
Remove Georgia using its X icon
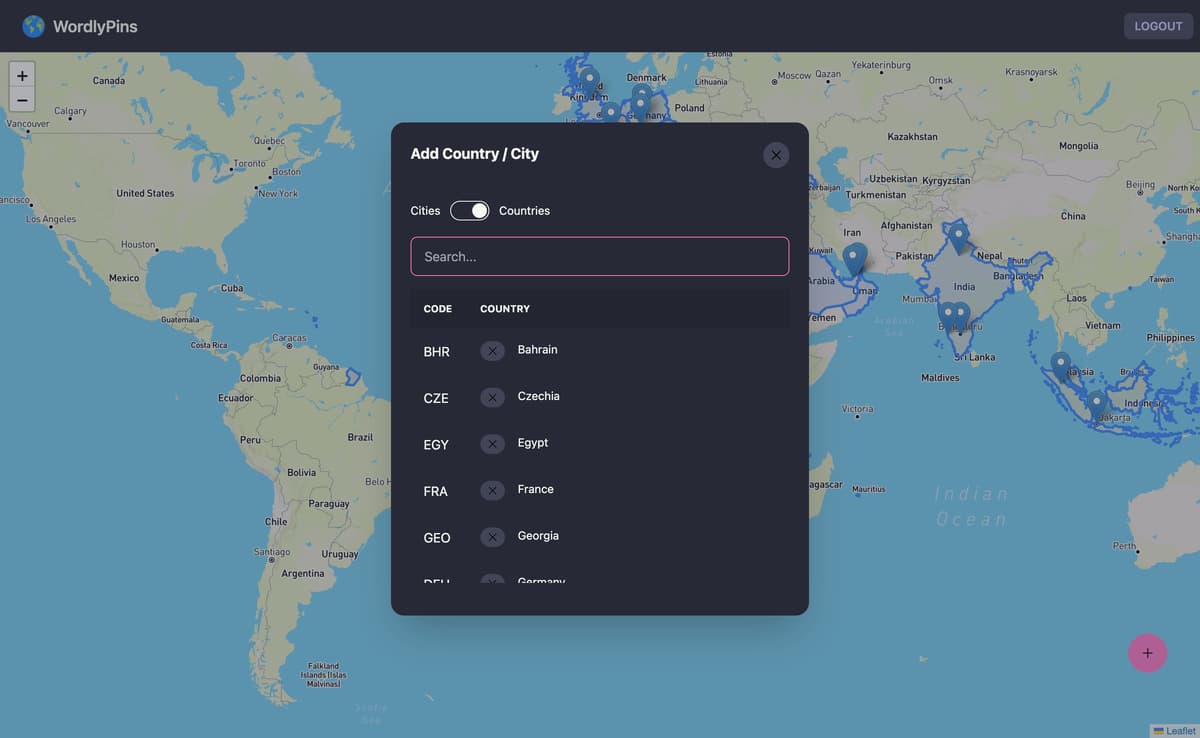coord(492,537)
